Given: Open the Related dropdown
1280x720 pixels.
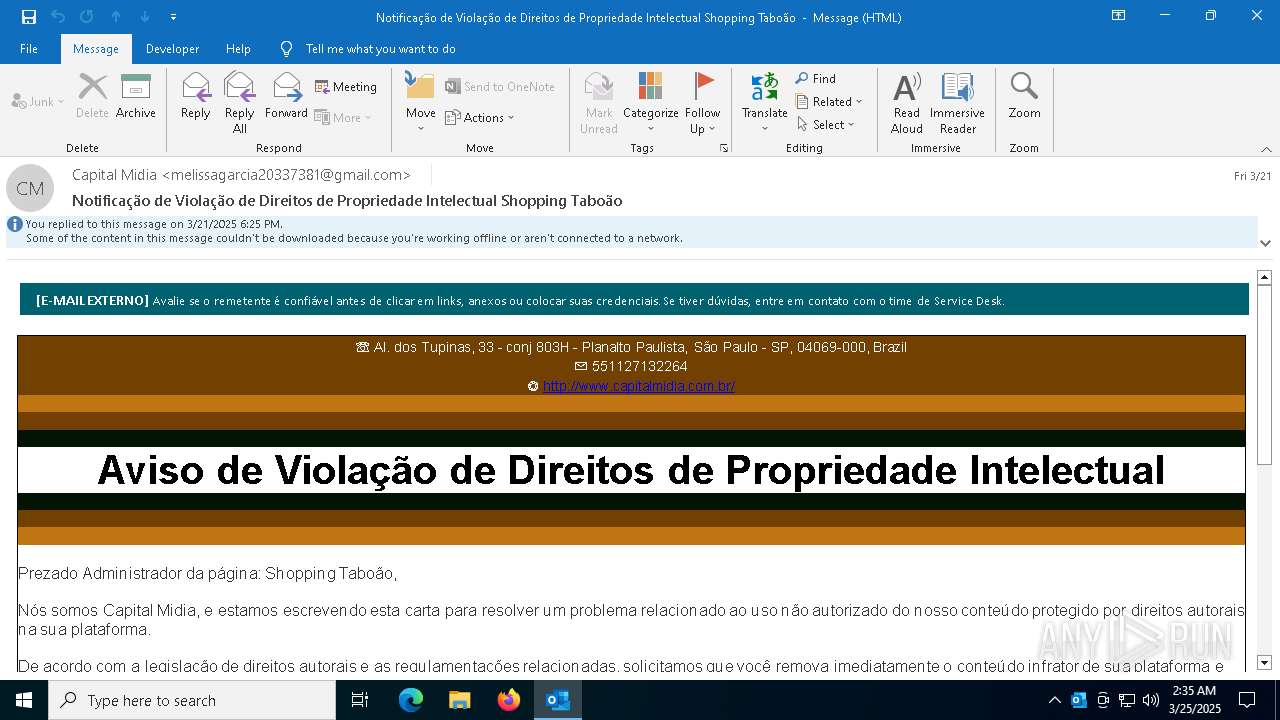Looking at the screenshot, I should click(829, 102).
